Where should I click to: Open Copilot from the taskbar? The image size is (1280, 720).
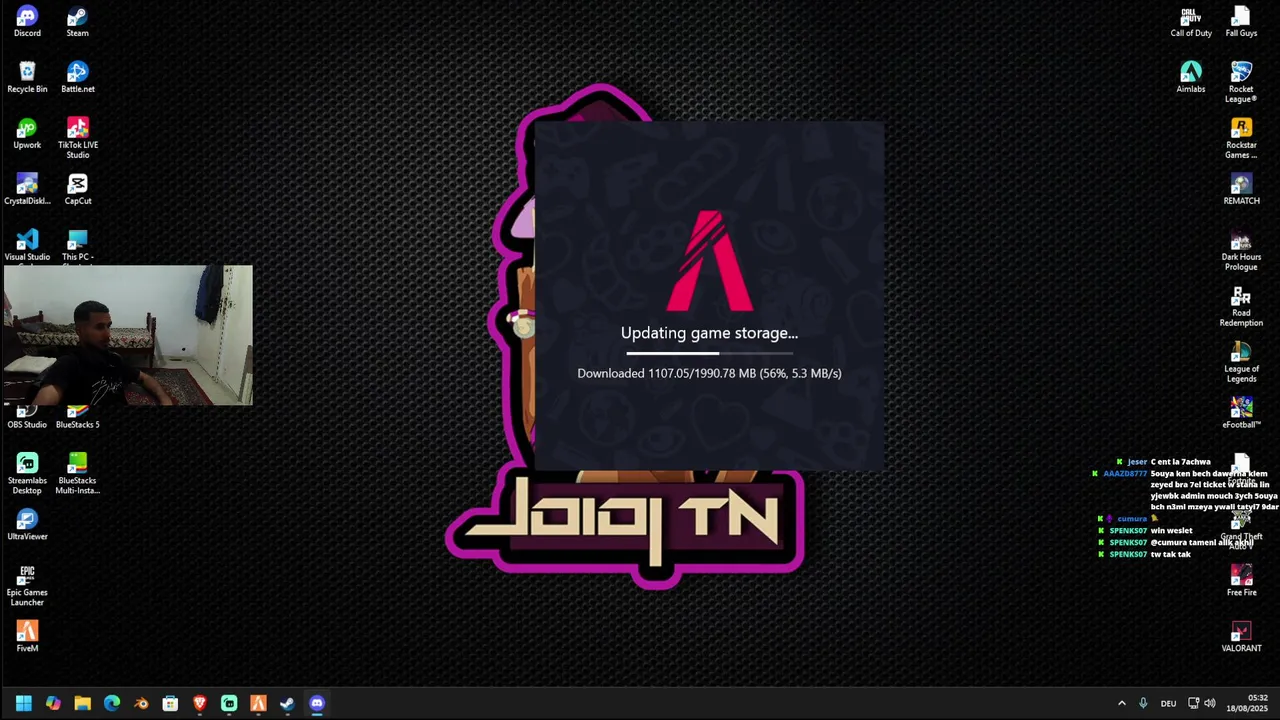coord(53,704)
